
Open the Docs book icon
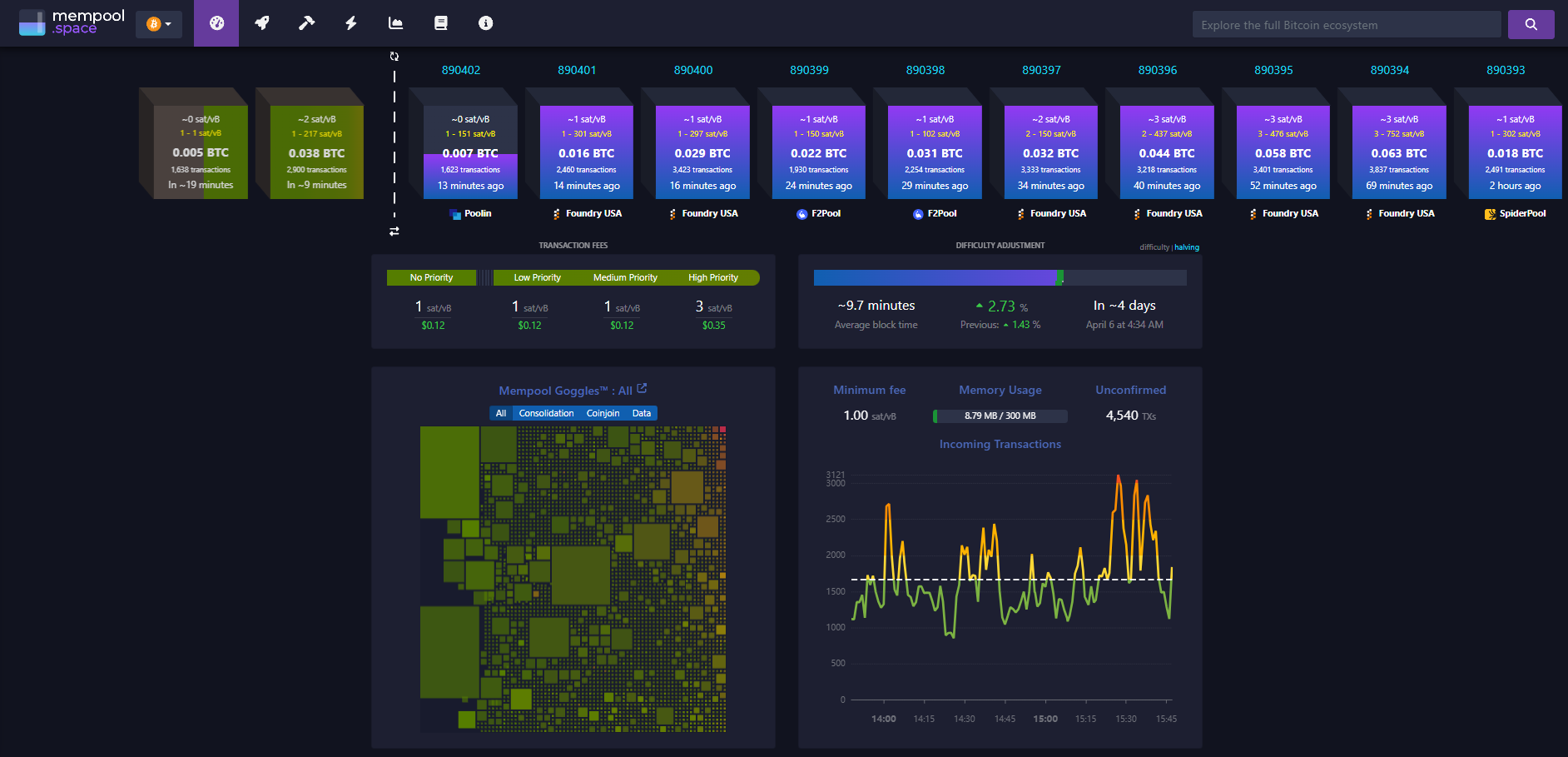441,23
